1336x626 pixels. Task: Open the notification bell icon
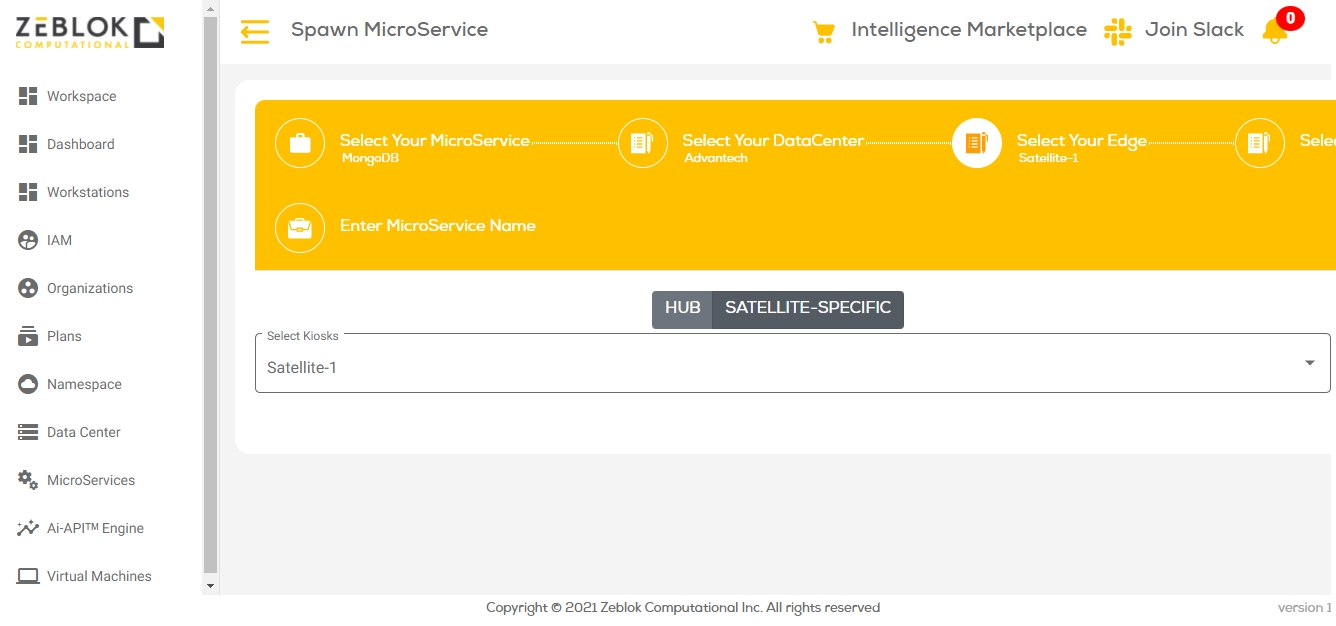[x=1274, y=31]
